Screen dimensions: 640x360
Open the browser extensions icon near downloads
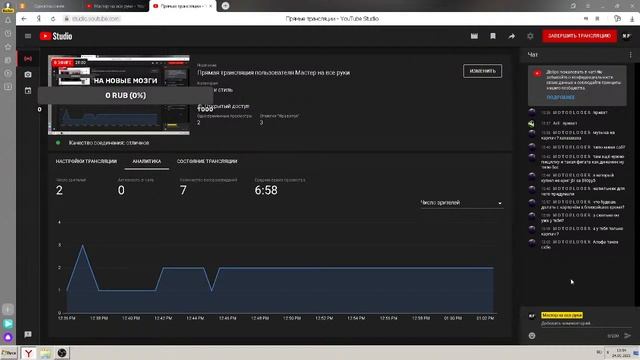point(618,19)
